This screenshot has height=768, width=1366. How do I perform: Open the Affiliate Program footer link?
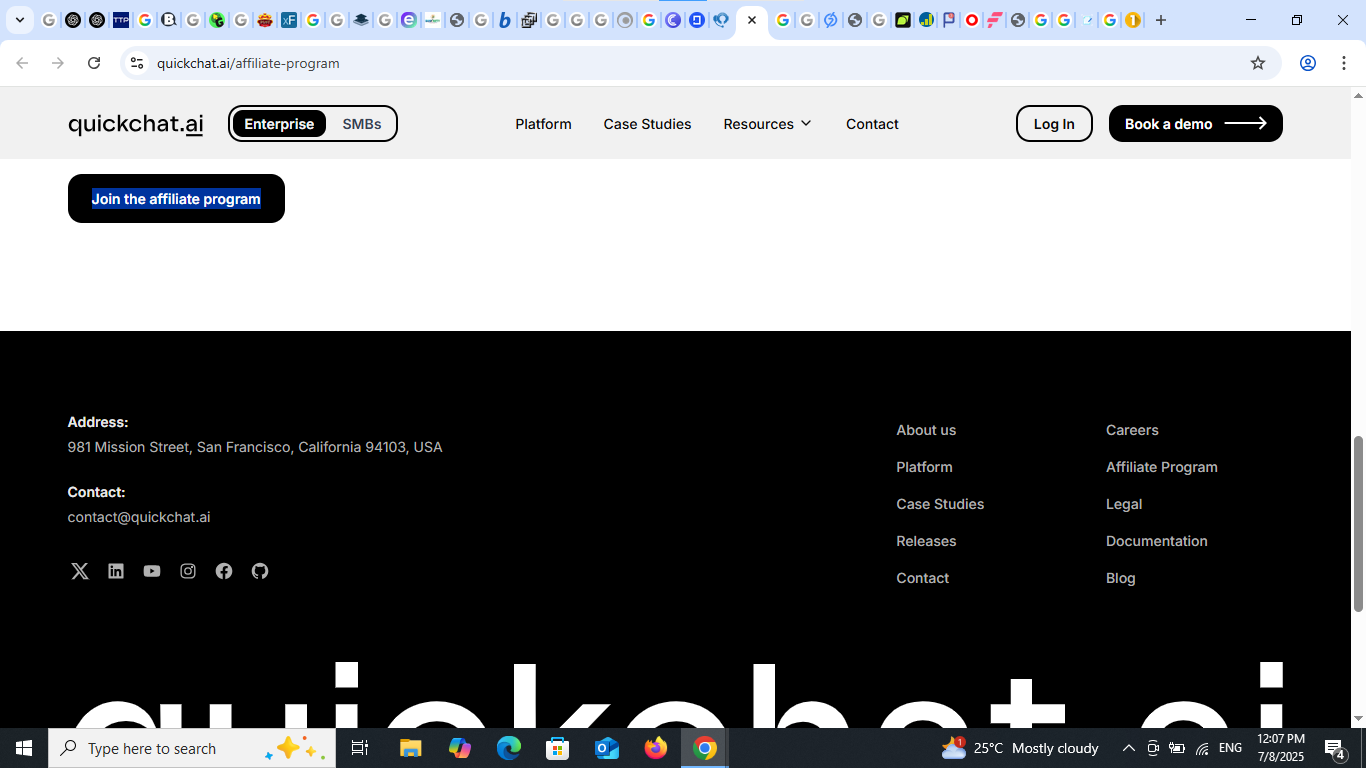tap(1161, 467)
